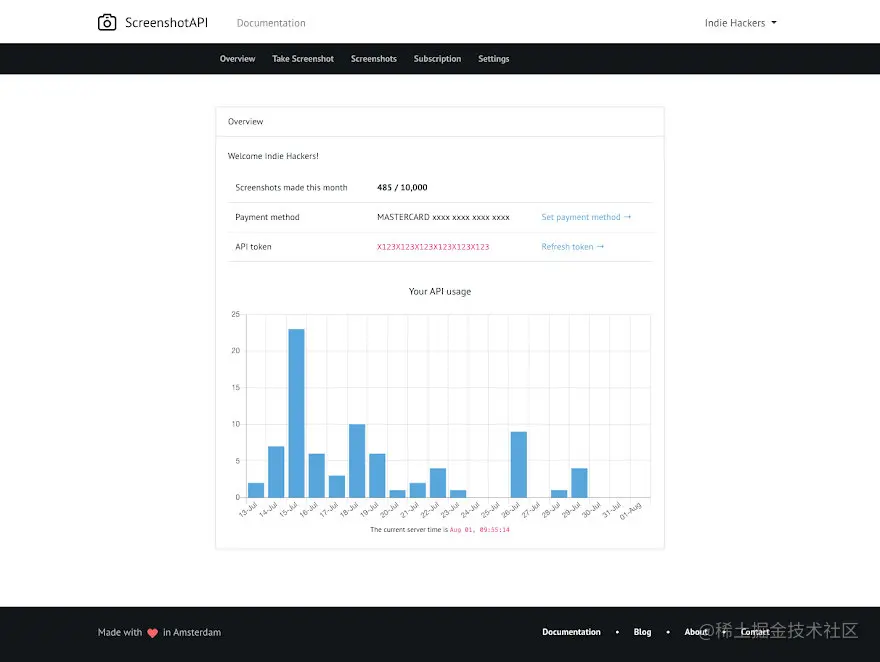
Task: Click the Overview panel heading
Action: [245, 122]
